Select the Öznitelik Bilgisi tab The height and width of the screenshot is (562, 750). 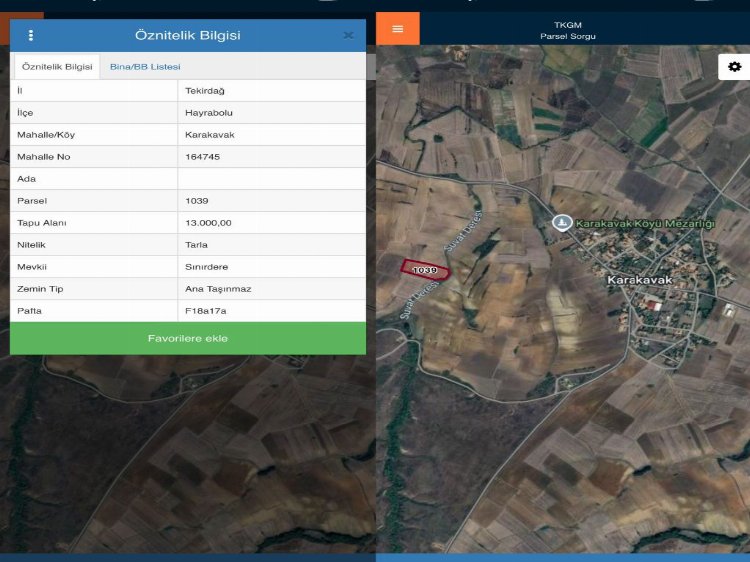(57, 67)
